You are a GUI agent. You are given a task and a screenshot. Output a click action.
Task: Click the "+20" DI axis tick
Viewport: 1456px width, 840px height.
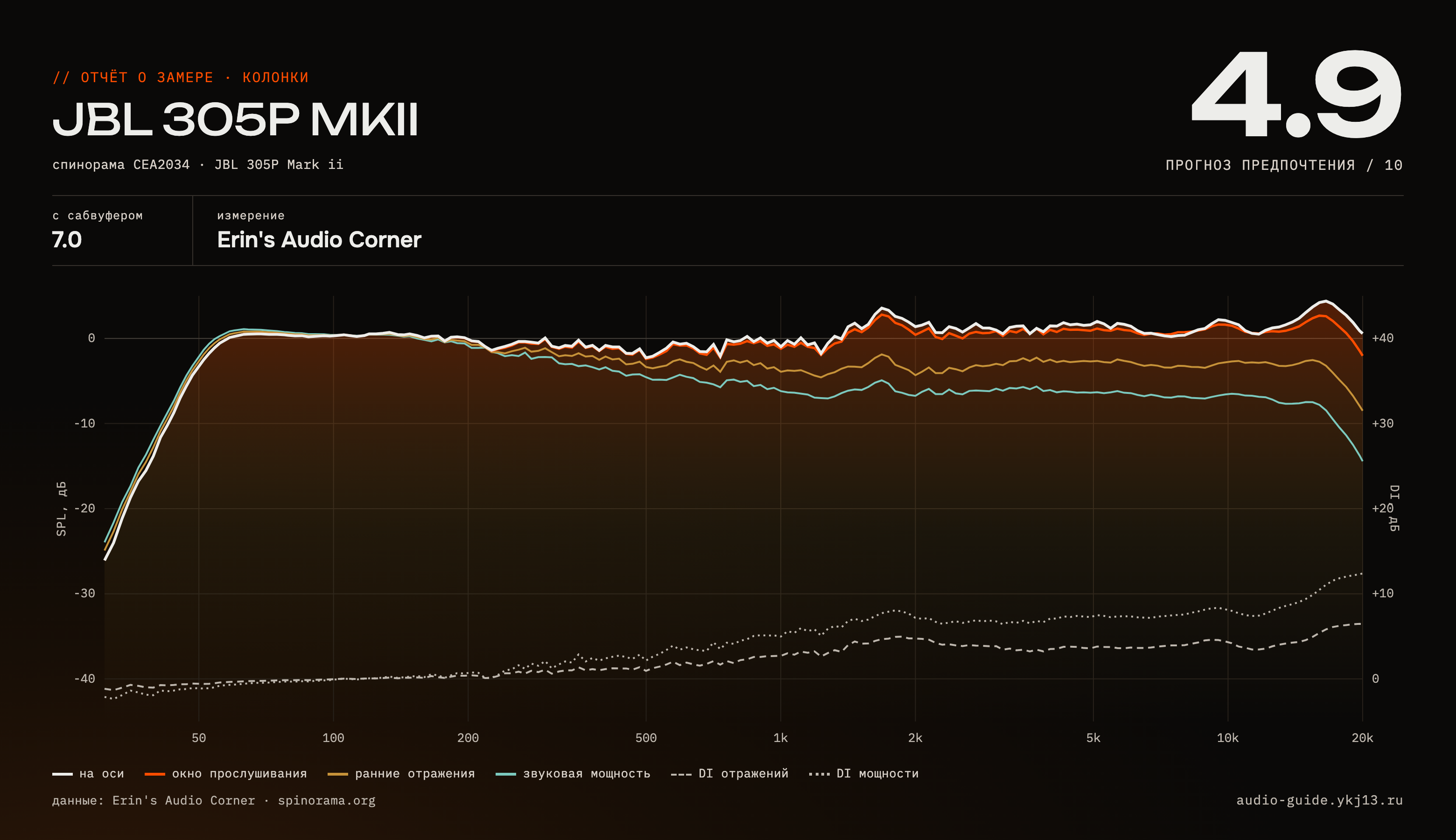pos(1383,508)
